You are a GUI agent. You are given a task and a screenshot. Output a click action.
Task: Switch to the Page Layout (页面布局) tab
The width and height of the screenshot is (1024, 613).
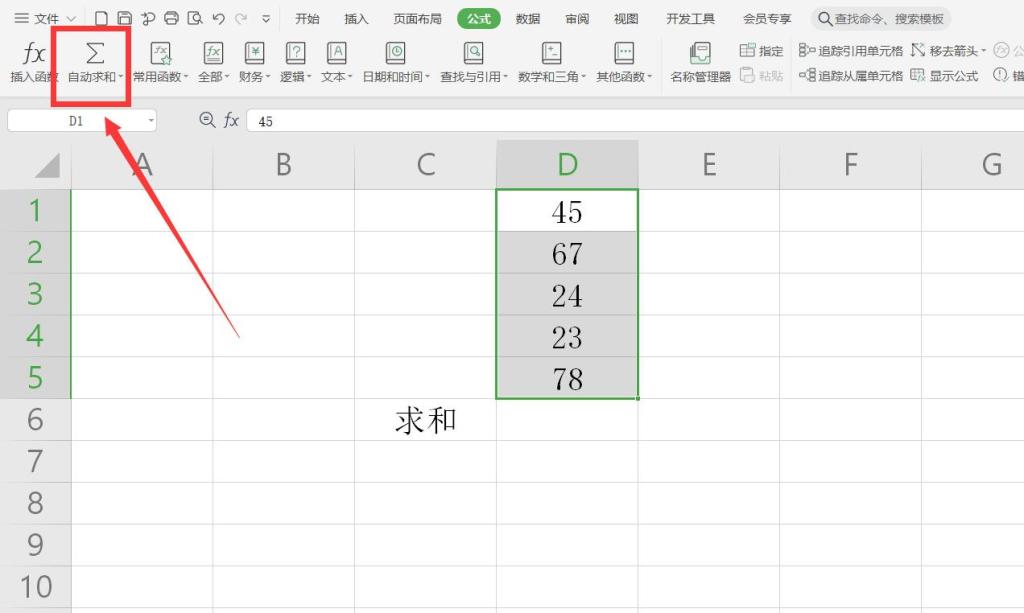pyautogui.click(x=417, y=18)
